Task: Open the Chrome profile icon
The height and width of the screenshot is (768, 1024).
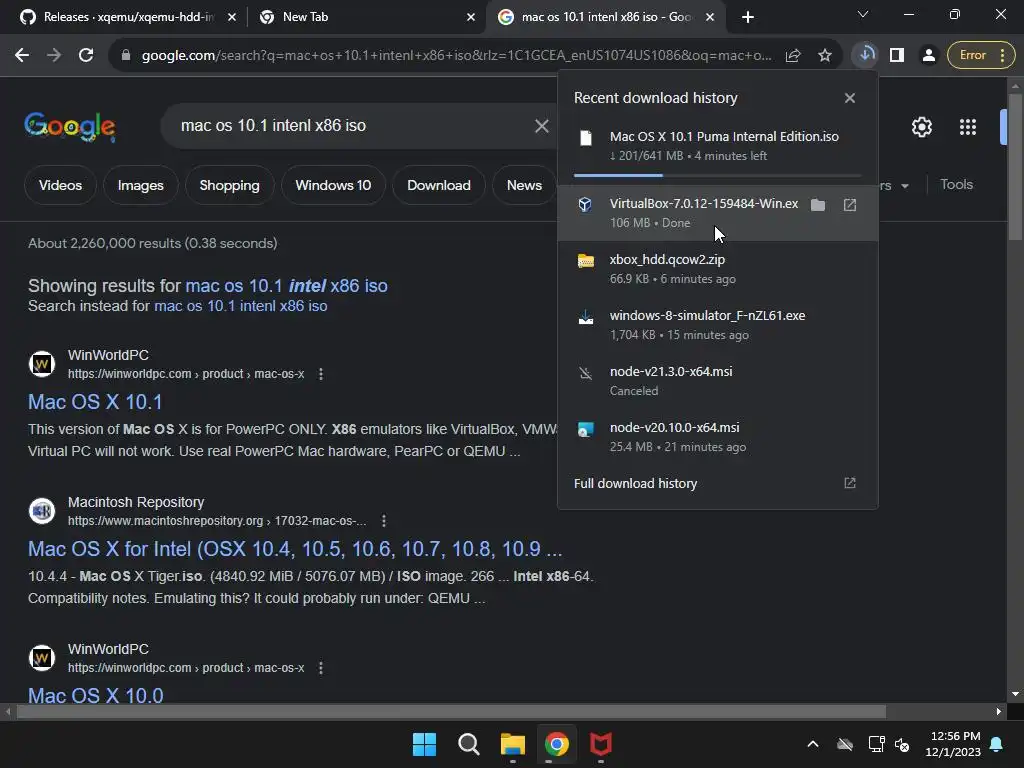Action: point(928,56)
